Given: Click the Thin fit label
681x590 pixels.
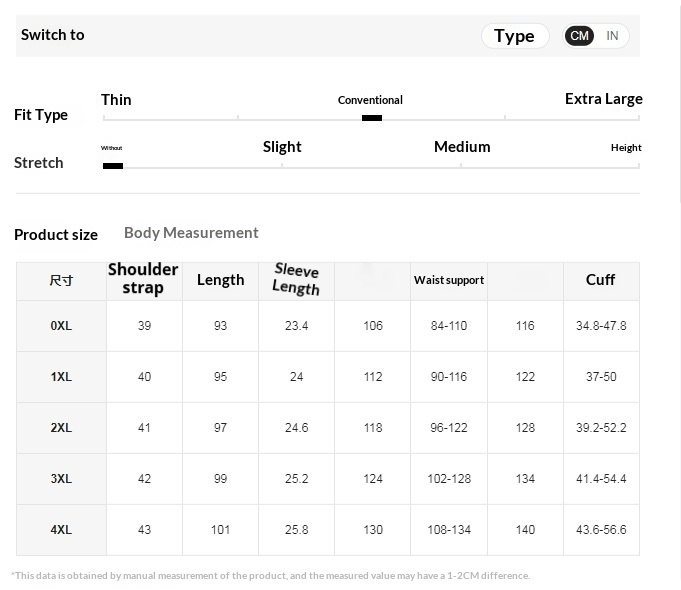Looking at the screenshot, I should point(116,100).
